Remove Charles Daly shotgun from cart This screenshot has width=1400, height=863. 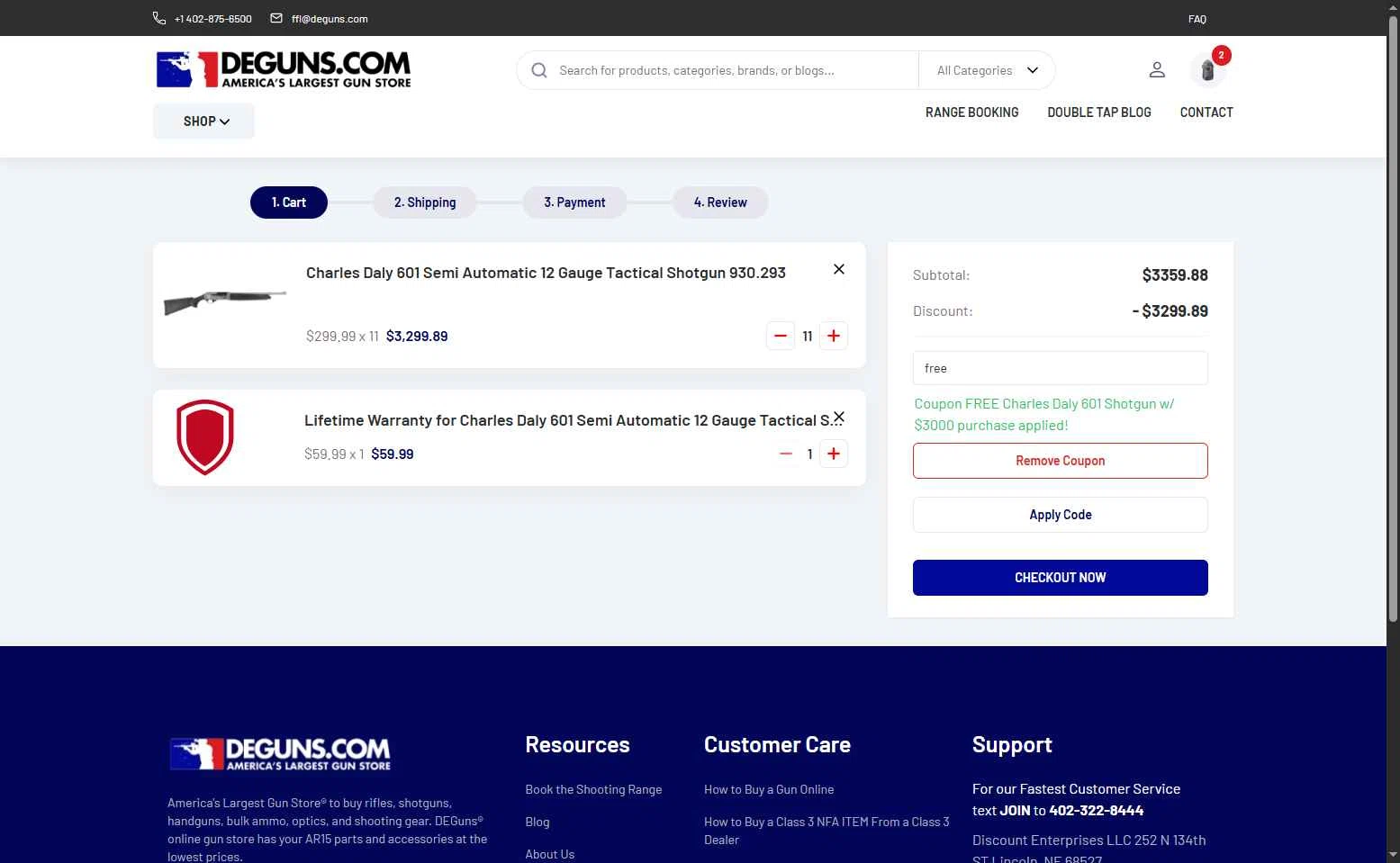839,269
